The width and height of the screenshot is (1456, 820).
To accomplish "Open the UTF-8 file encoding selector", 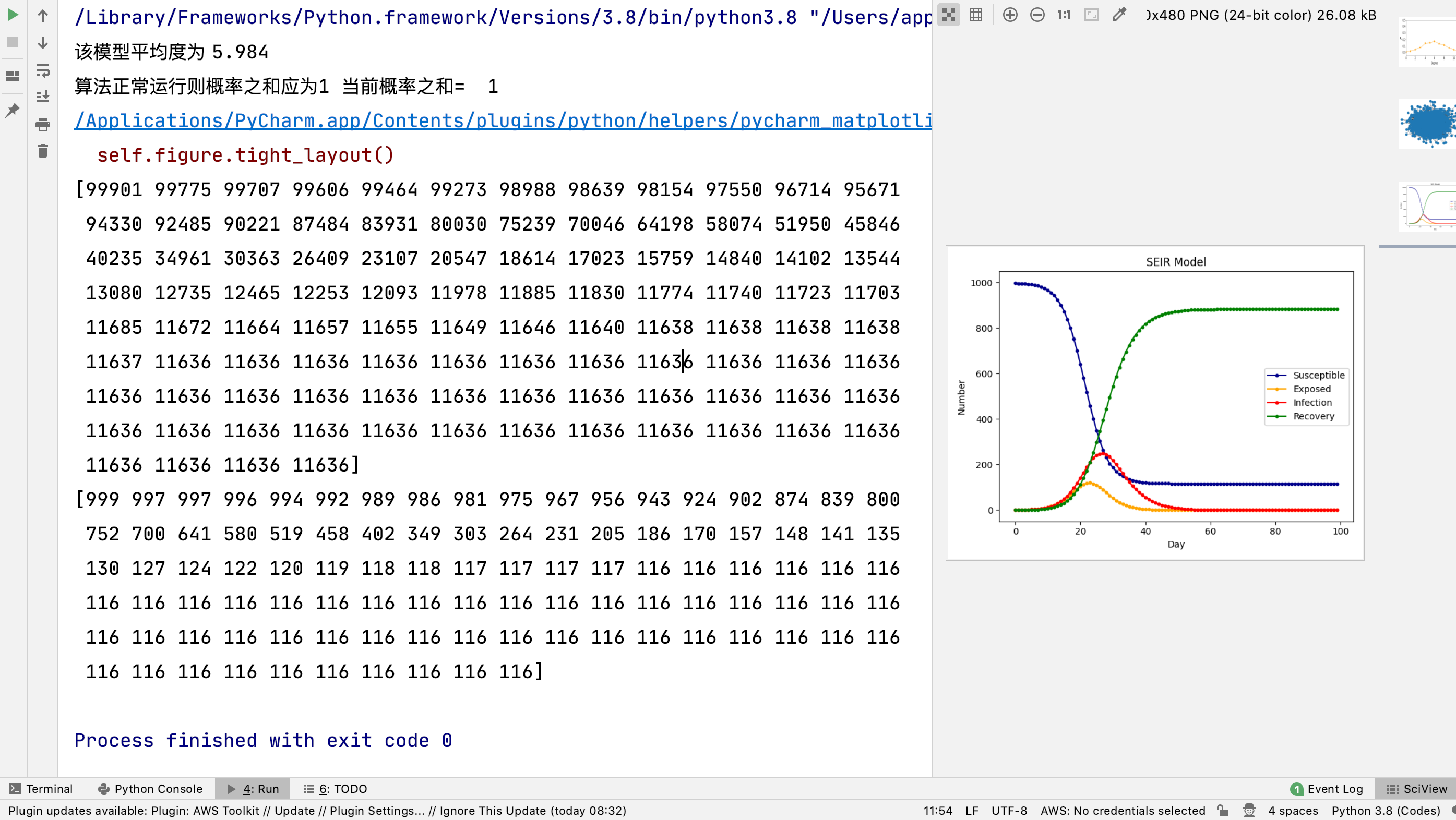I will [x=1009, y=811].
